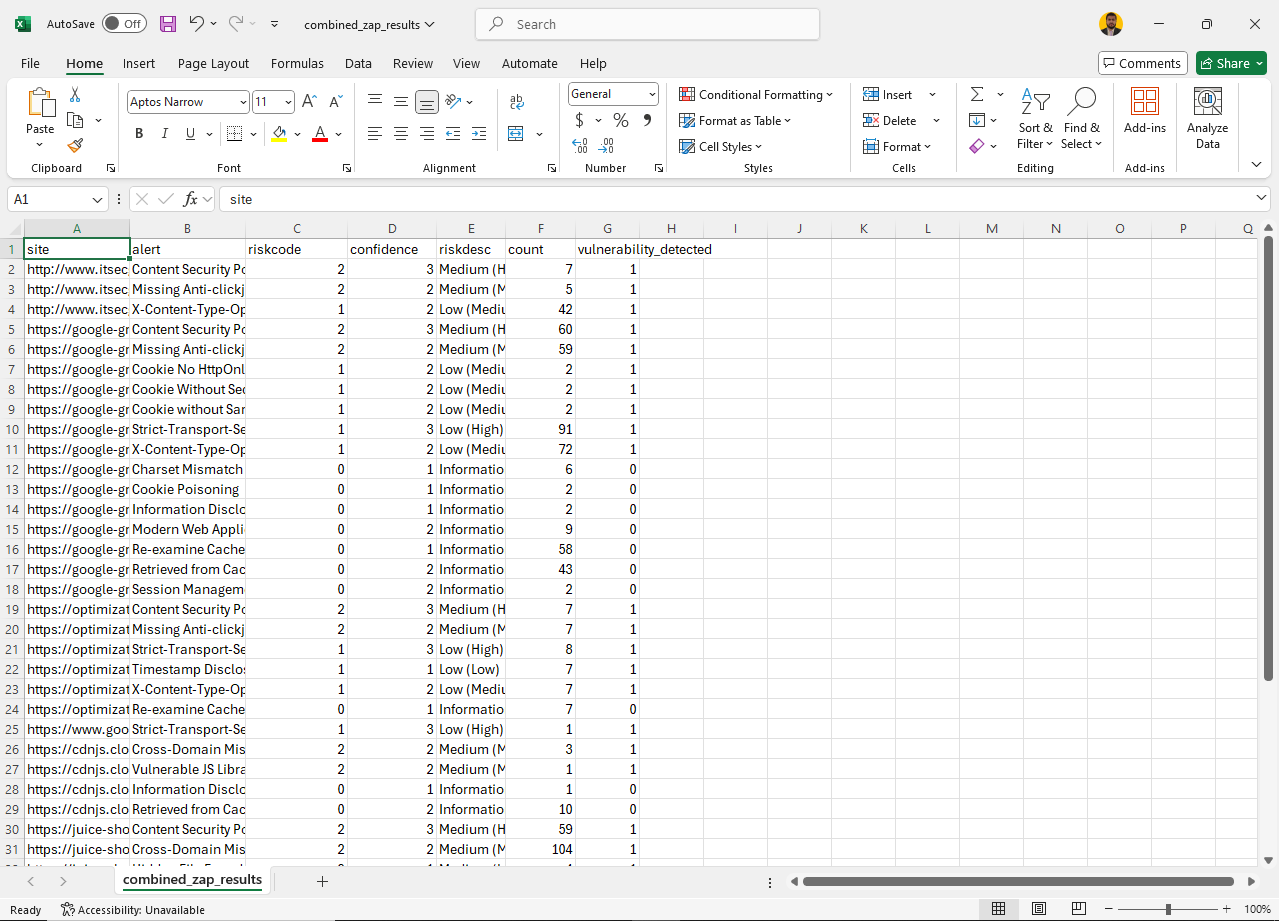Click Top Align icon
Viewport: 1279px width, 921px height.
coord(375,101)
